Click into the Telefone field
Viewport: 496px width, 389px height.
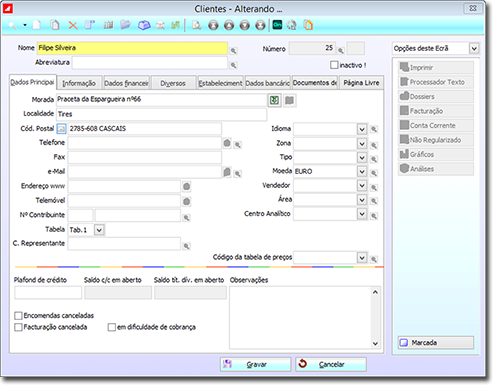tap(145, 143)
